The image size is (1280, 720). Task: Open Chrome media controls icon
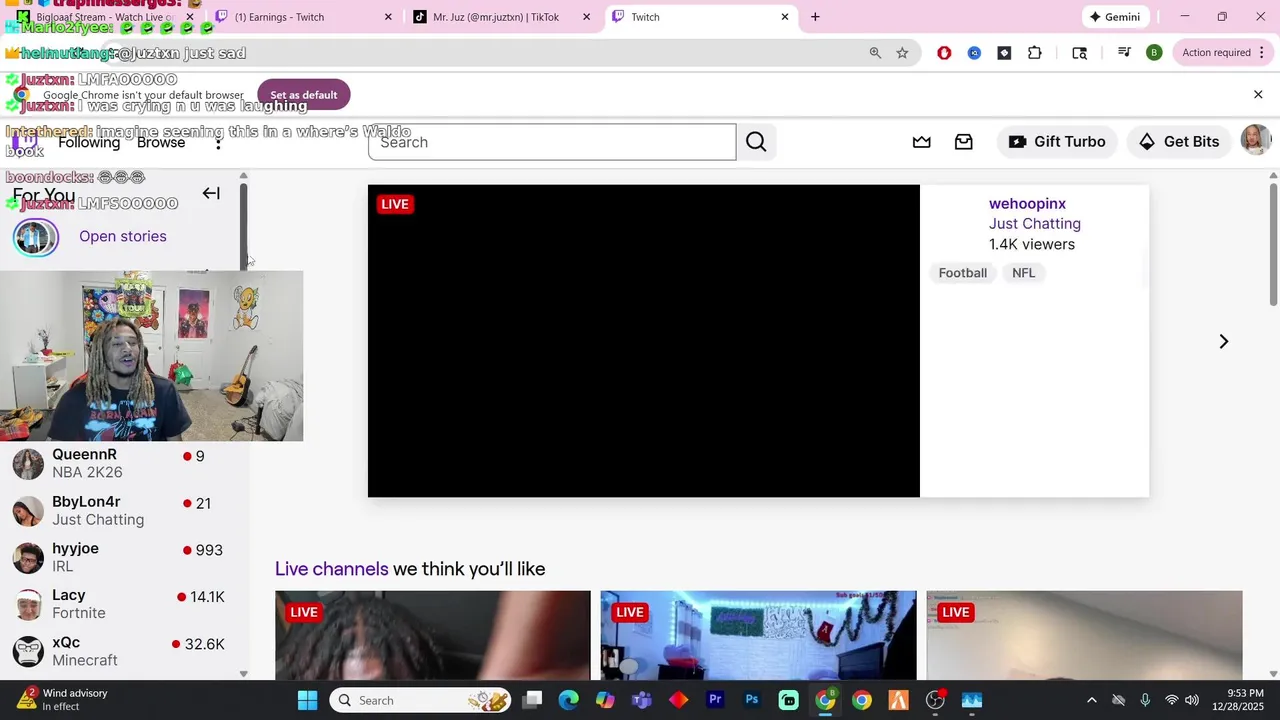[x=1124, y=53]
